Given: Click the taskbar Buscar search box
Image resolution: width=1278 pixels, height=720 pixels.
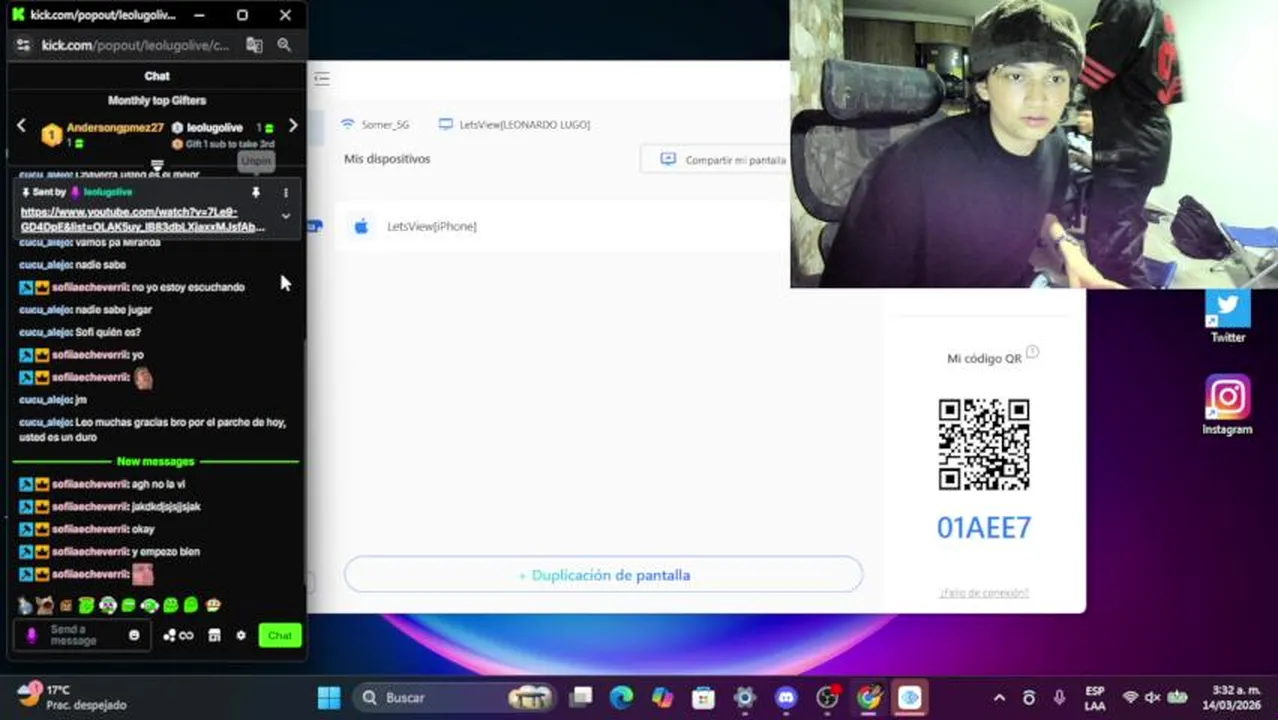Looking at the screenshot, I should 455,697.
